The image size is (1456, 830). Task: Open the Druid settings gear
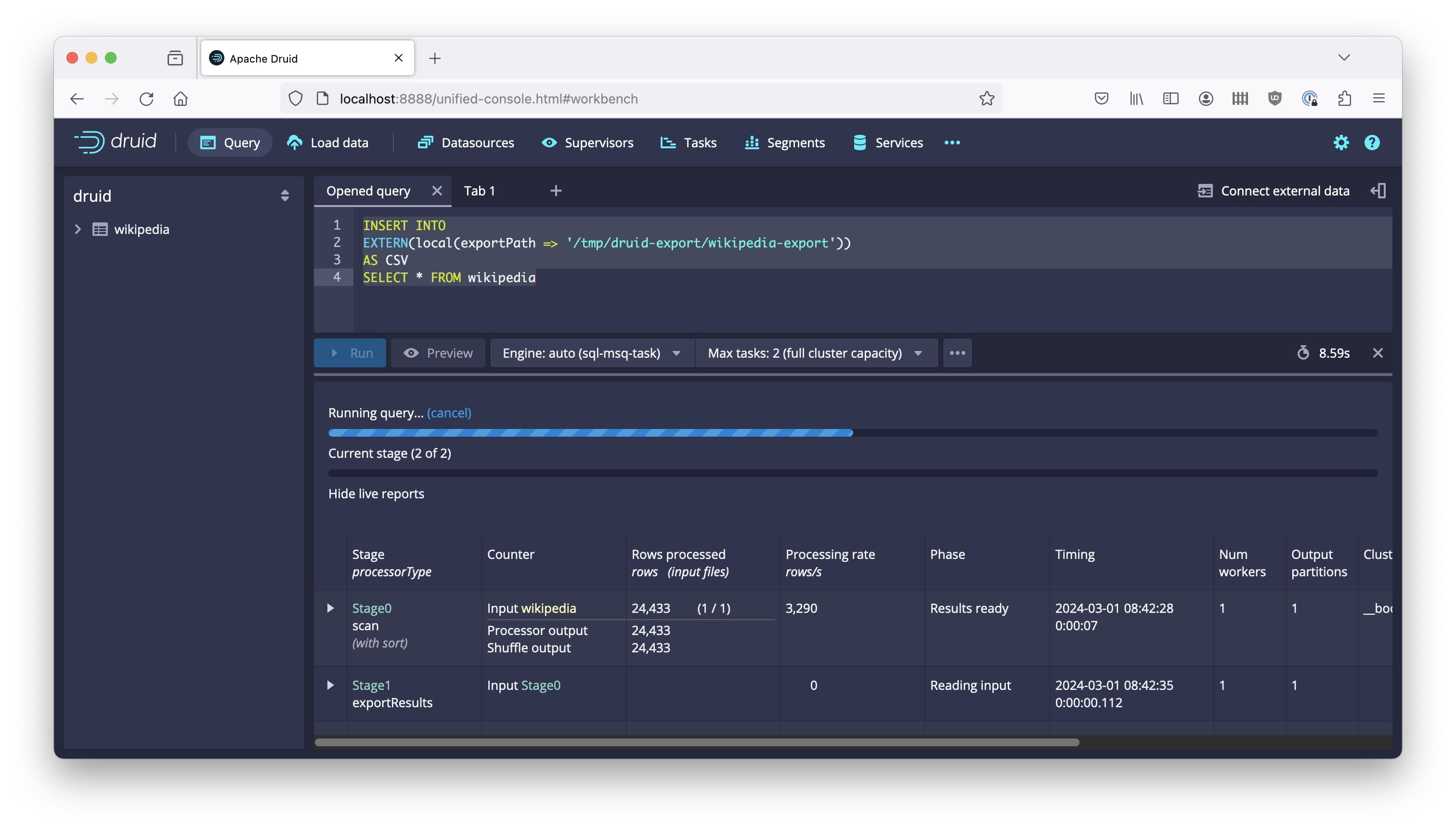1341,143
